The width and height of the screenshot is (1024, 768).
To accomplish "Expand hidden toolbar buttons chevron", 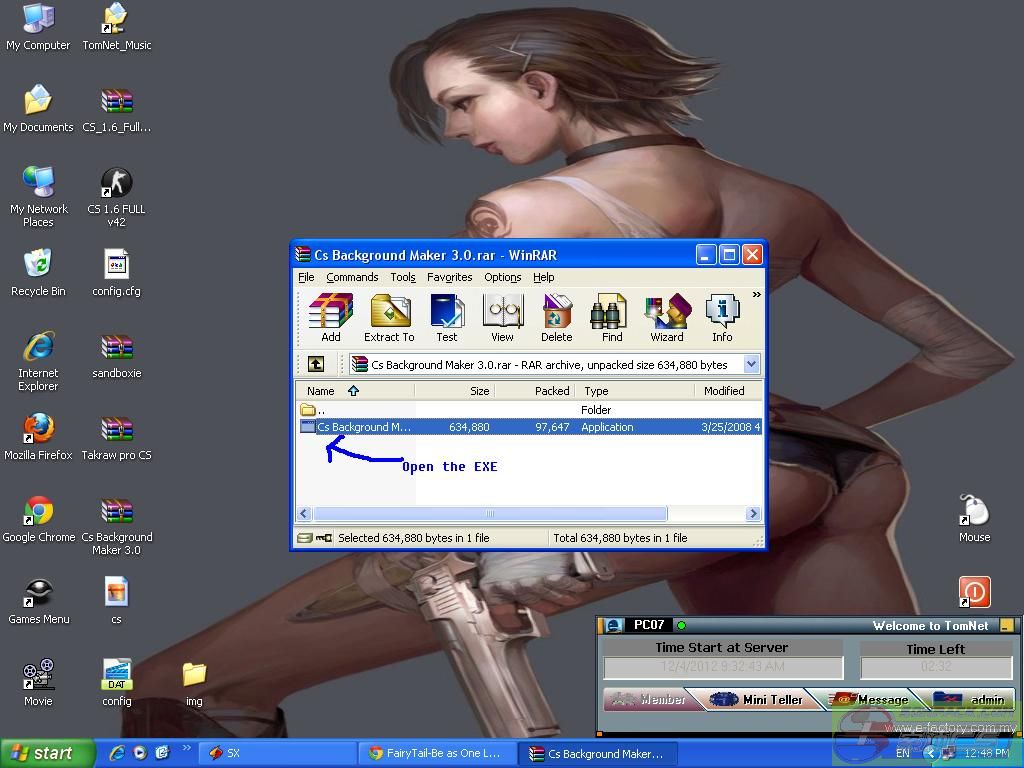I will [x=756, y=295].
